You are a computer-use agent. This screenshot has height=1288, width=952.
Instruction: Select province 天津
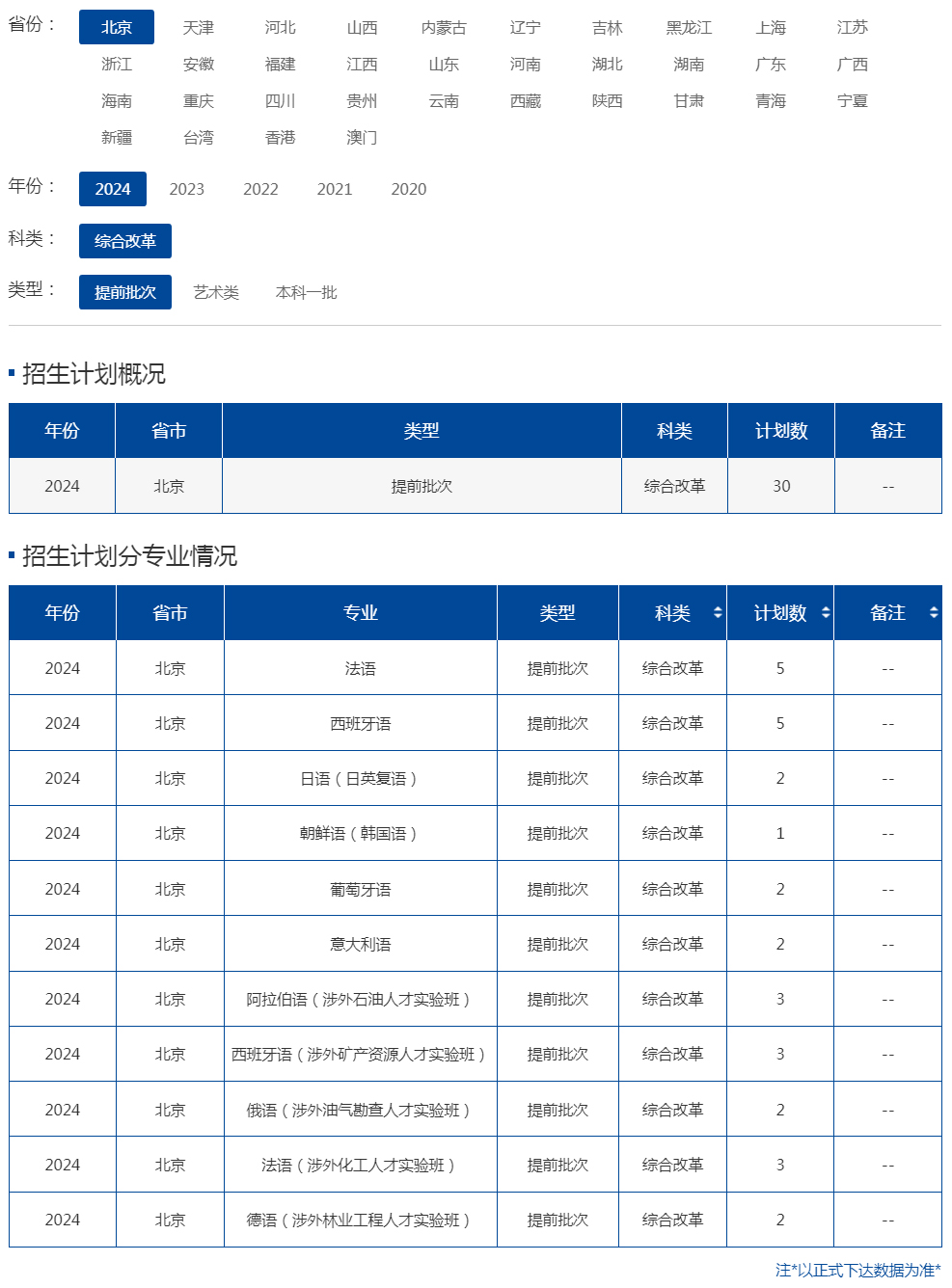coord(199,27)
